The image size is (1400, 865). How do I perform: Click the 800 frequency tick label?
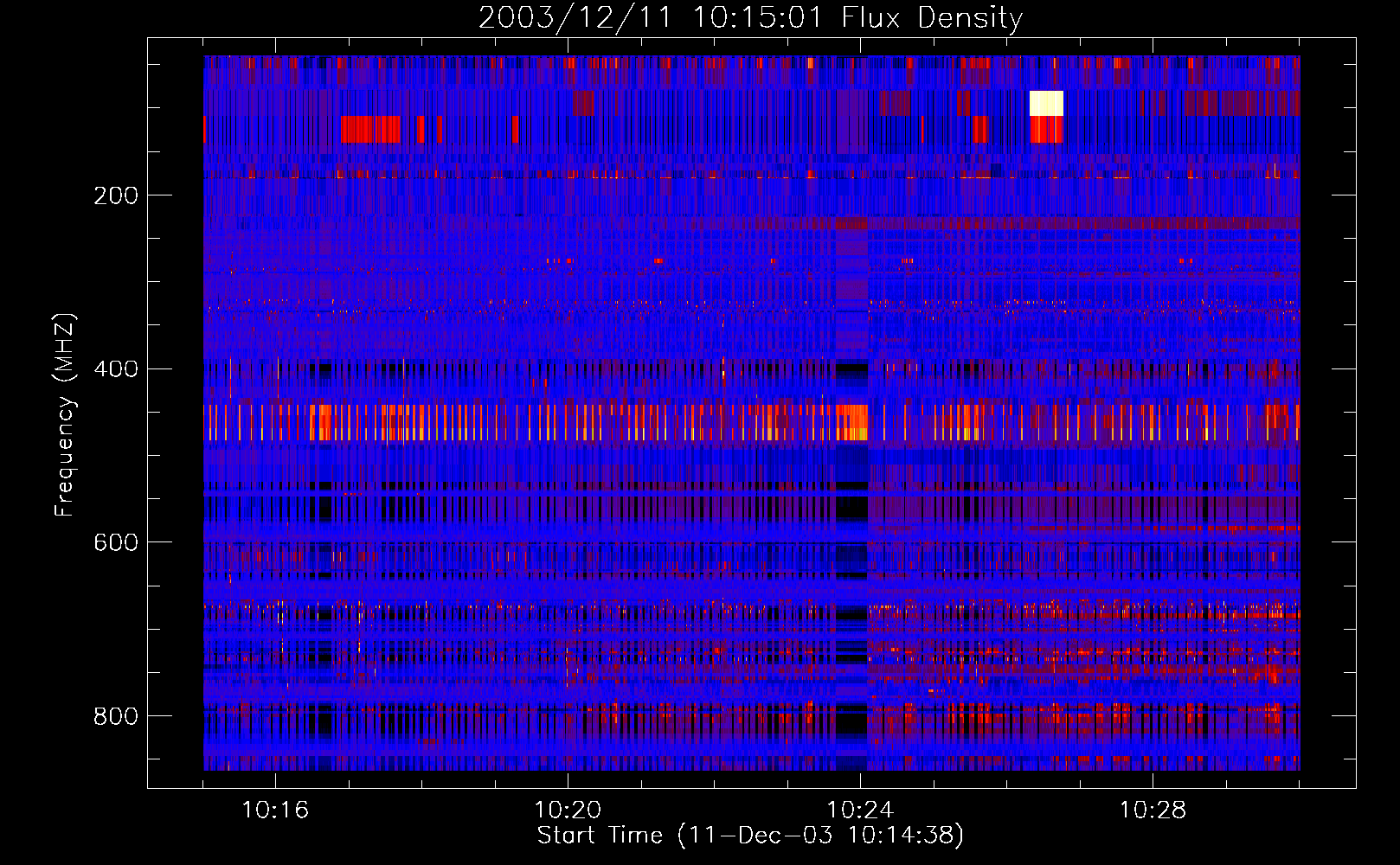116,716
